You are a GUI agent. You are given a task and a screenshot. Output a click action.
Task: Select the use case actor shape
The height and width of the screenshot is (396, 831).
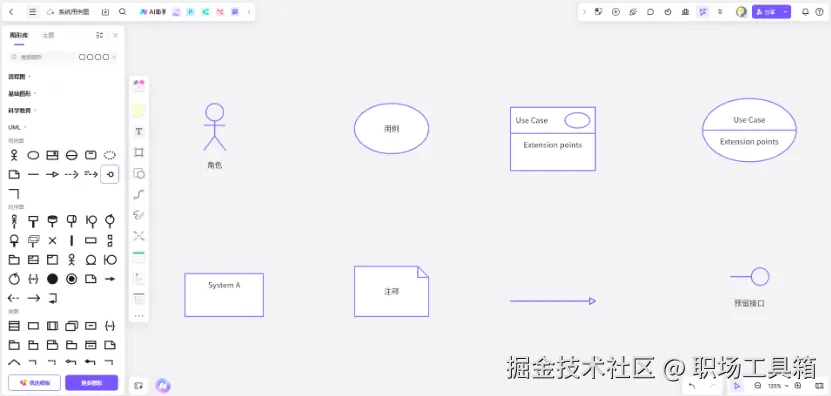point(14,155)
